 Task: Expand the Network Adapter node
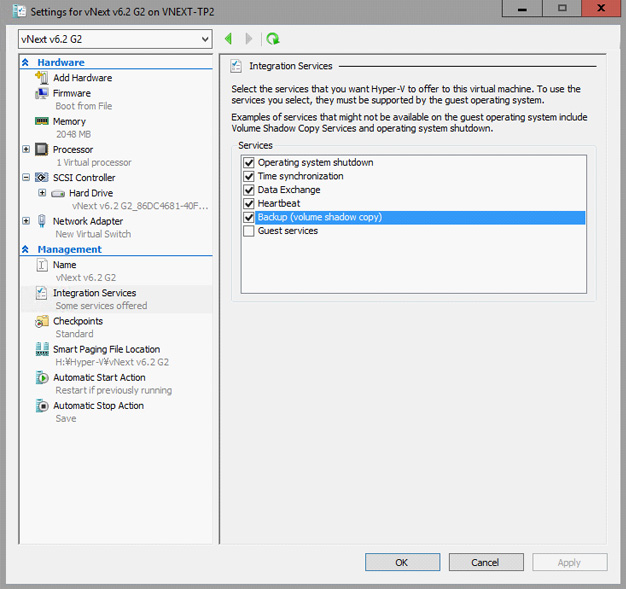pos(26,220)
